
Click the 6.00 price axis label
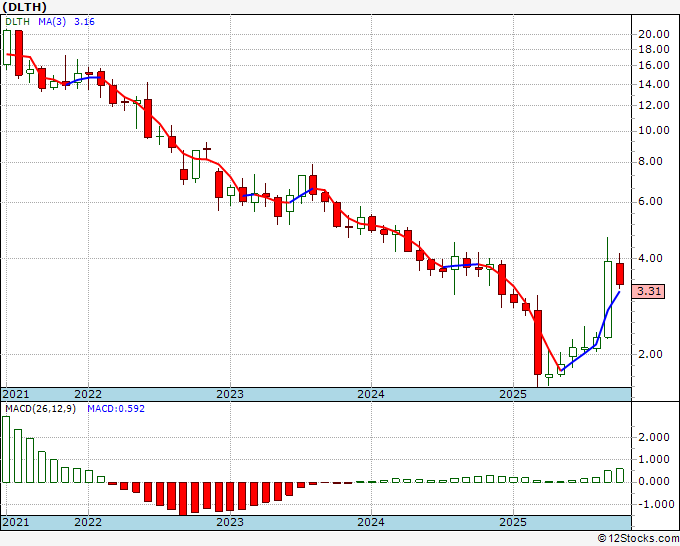[x=650, y=202]
